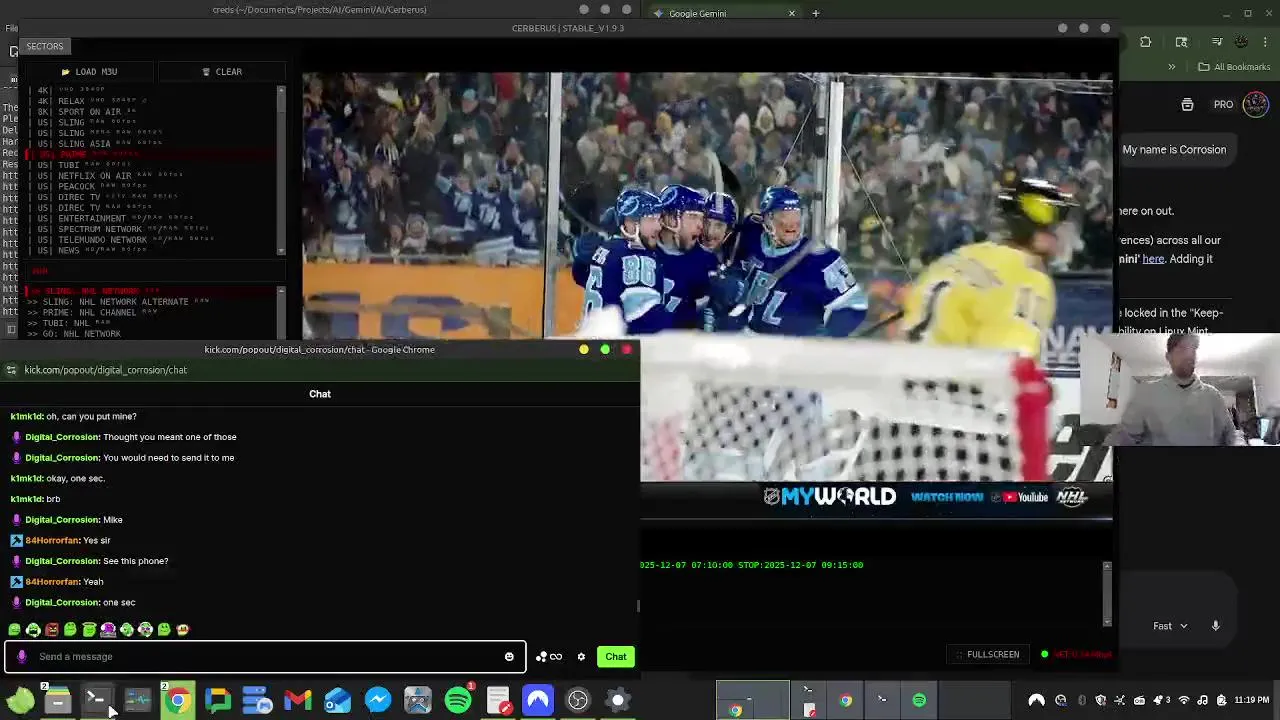
Task: Click the Gemini profile avatar
Action: [1256, 104]
